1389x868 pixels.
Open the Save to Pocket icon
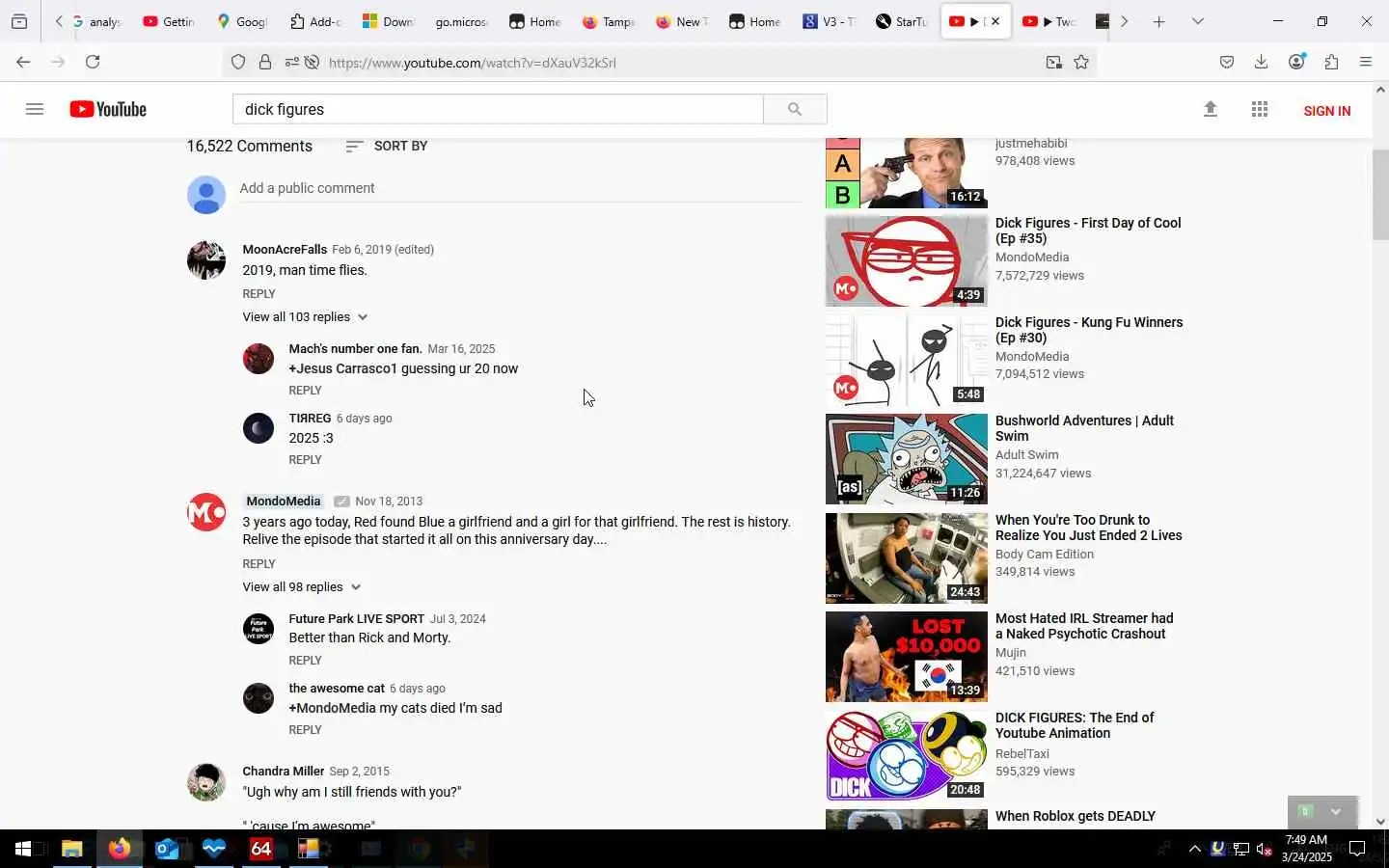(1227, 62)
